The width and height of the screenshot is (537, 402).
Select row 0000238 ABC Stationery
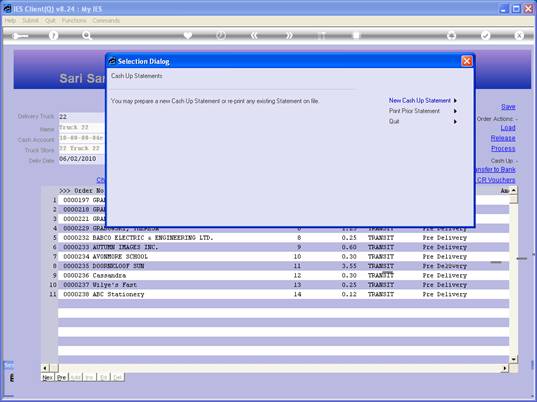(283, 294)
